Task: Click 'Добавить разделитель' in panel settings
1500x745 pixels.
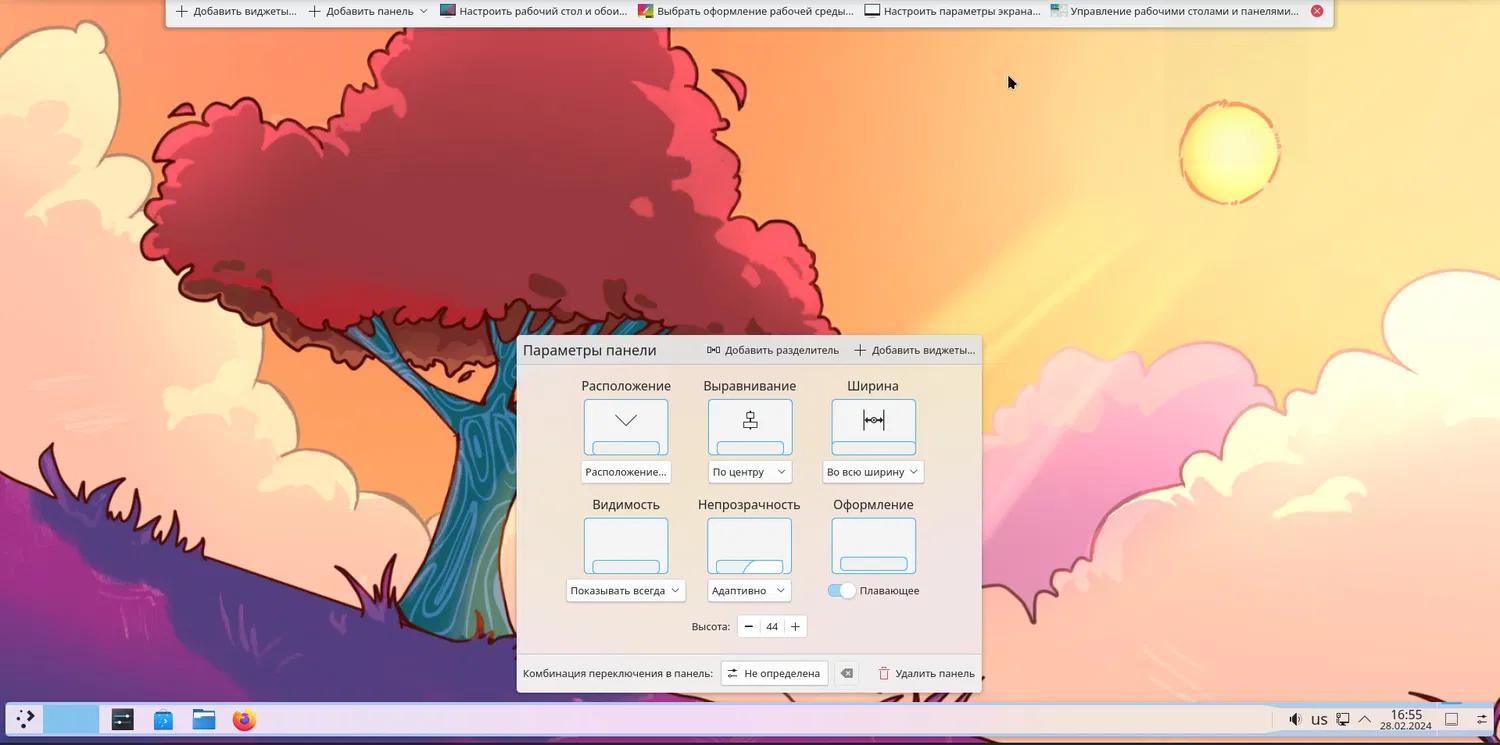Action: point(773,350)
